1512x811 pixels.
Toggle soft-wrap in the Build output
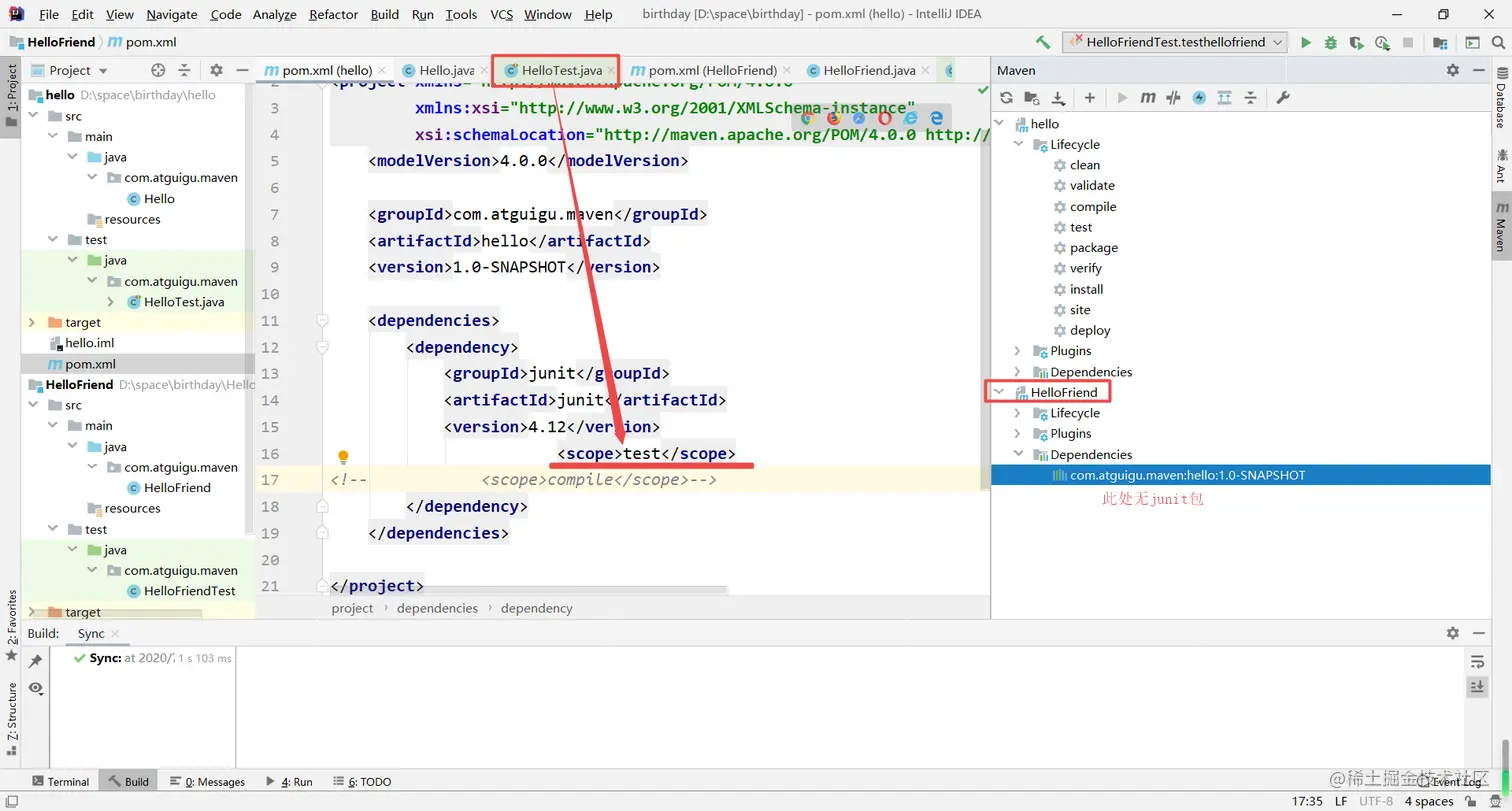pyautogui.click(x=1477, y=661)
